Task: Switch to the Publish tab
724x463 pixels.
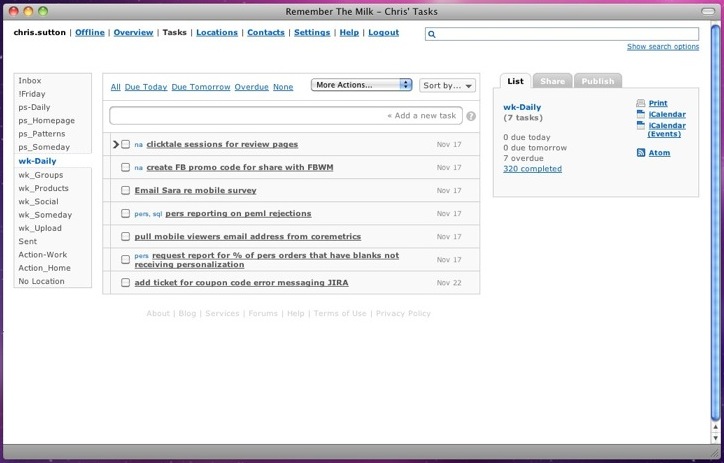Action: 598,81
